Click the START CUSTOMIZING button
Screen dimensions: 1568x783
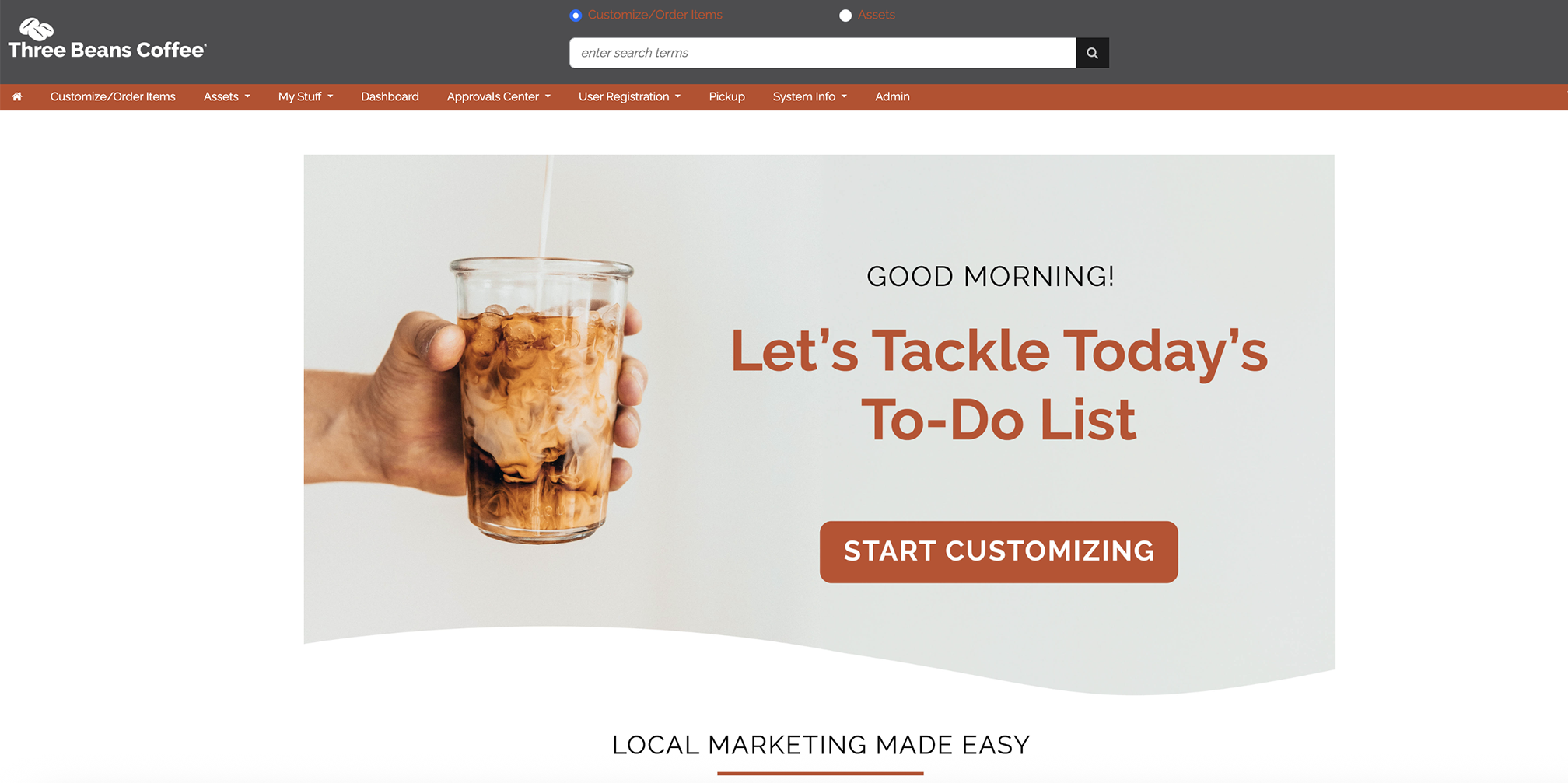coord(999,551)
